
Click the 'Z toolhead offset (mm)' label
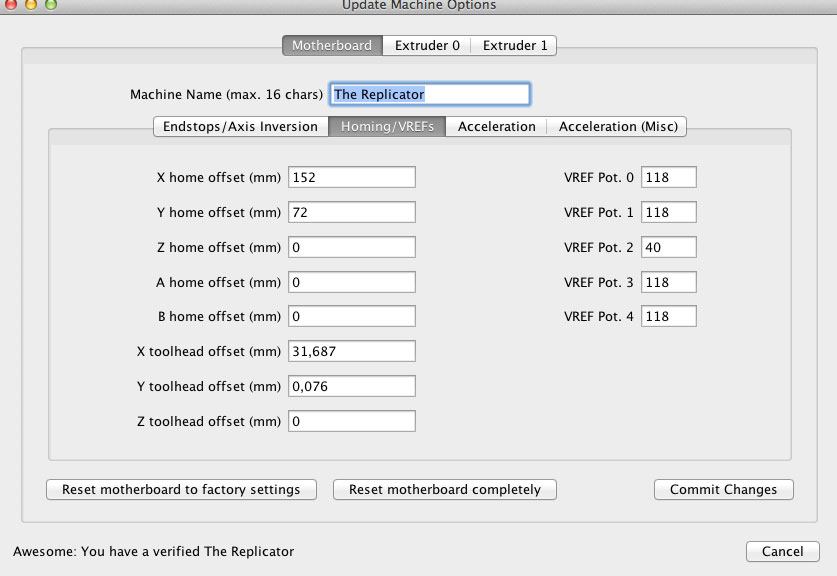click(209, 422)
